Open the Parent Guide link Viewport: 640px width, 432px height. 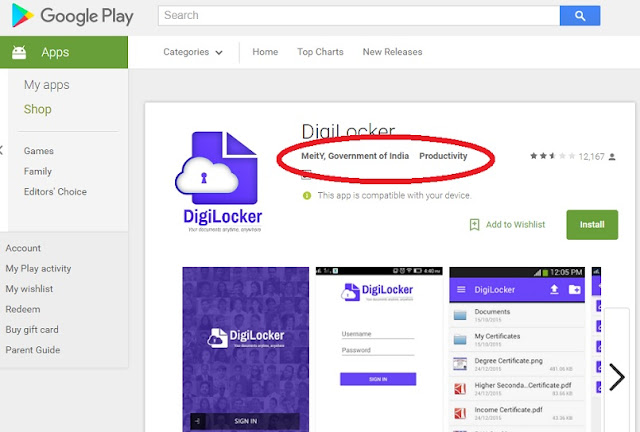[x=33, y=350]
